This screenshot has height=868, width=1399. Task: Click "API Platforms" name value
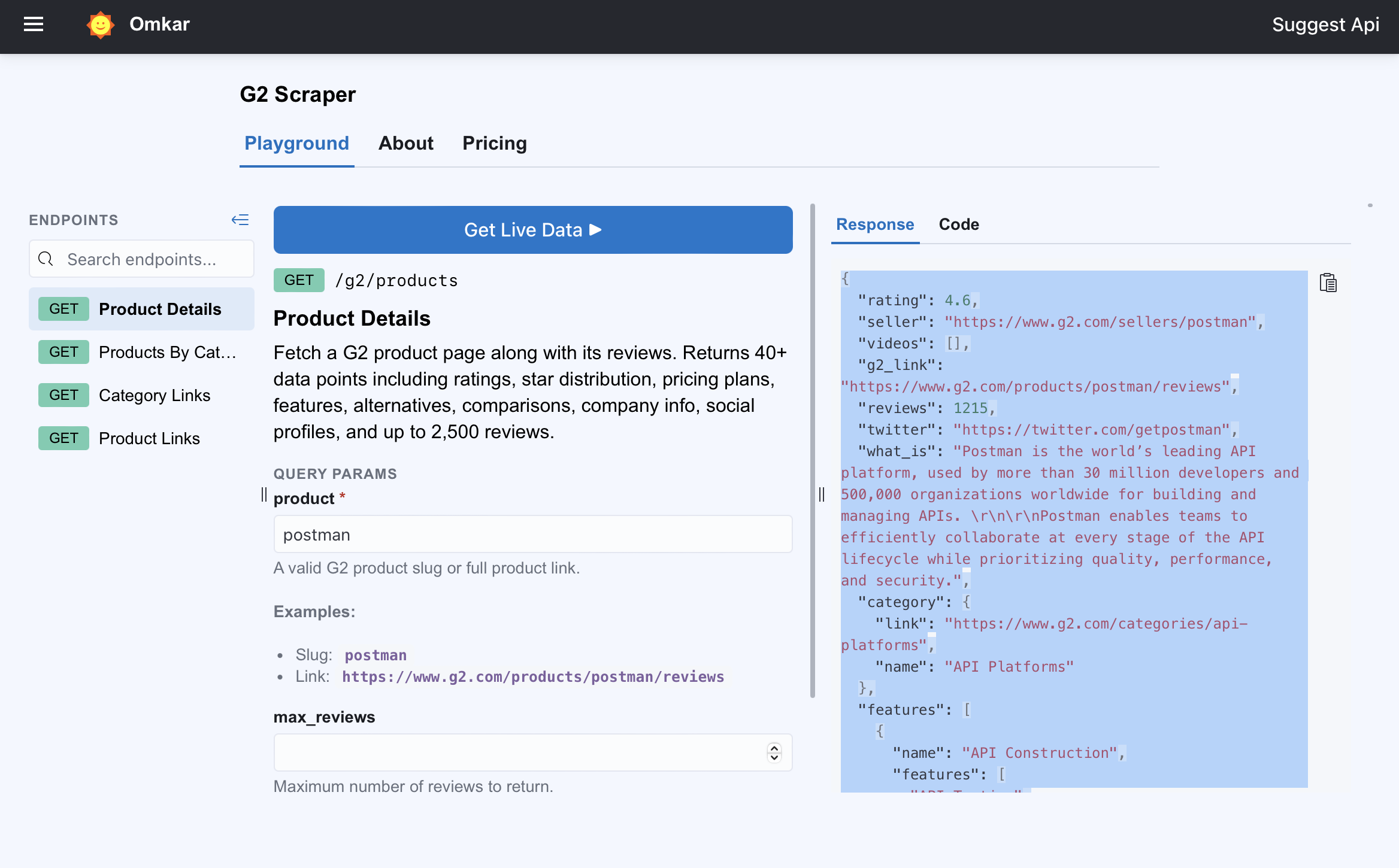tap(1009, 667)
